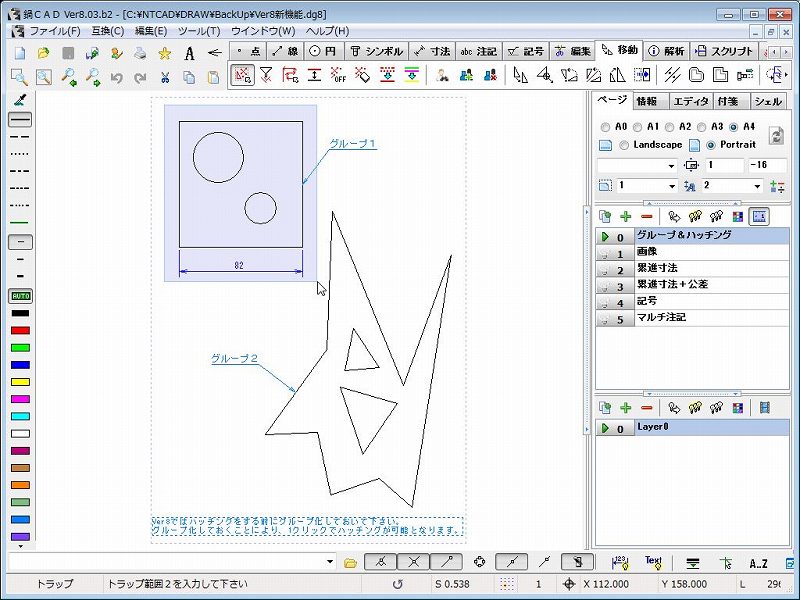Click the Undo arrow icon
This screenshot has width=800, height=600.
pos(116,77)
